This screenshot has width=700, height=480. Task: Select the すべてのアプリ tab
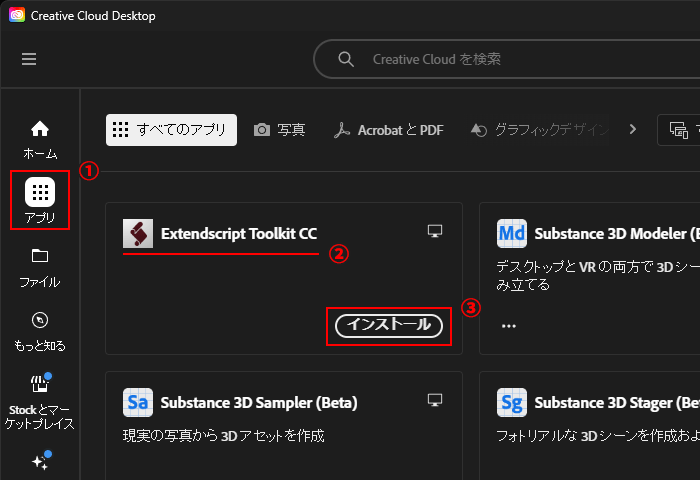(171, 129)
